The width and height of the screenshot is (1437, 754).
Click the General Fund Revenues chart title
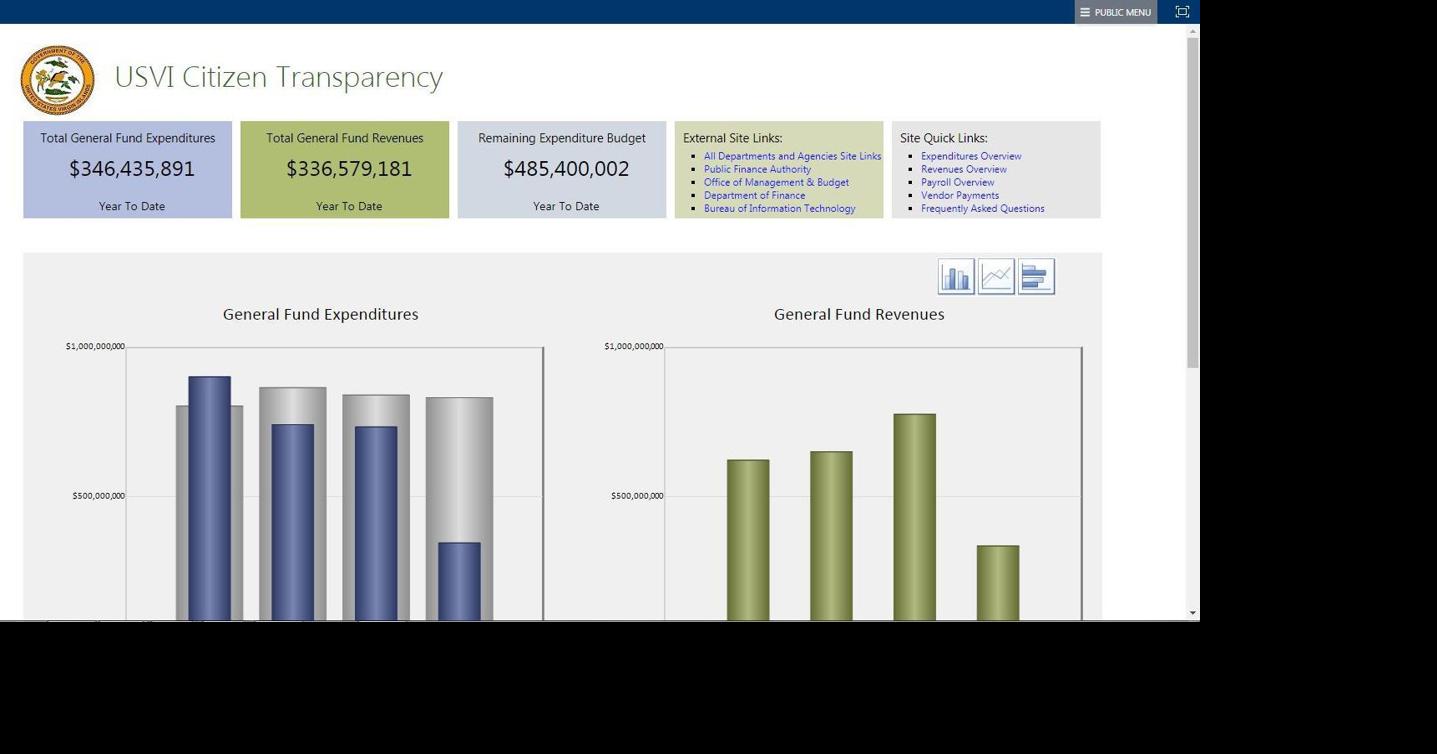point(859,314)
